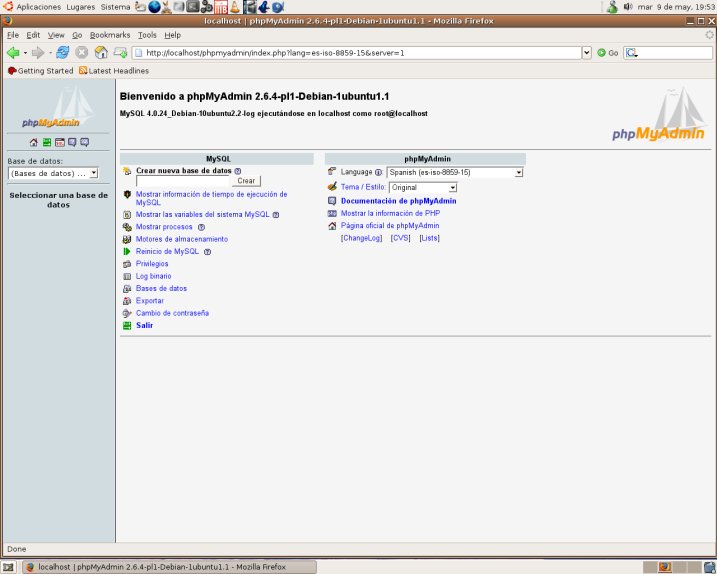Reload the page with the Reload icon
Image resolution: width=717 pixels, height=574 pixels.
(x=62, y=53)
